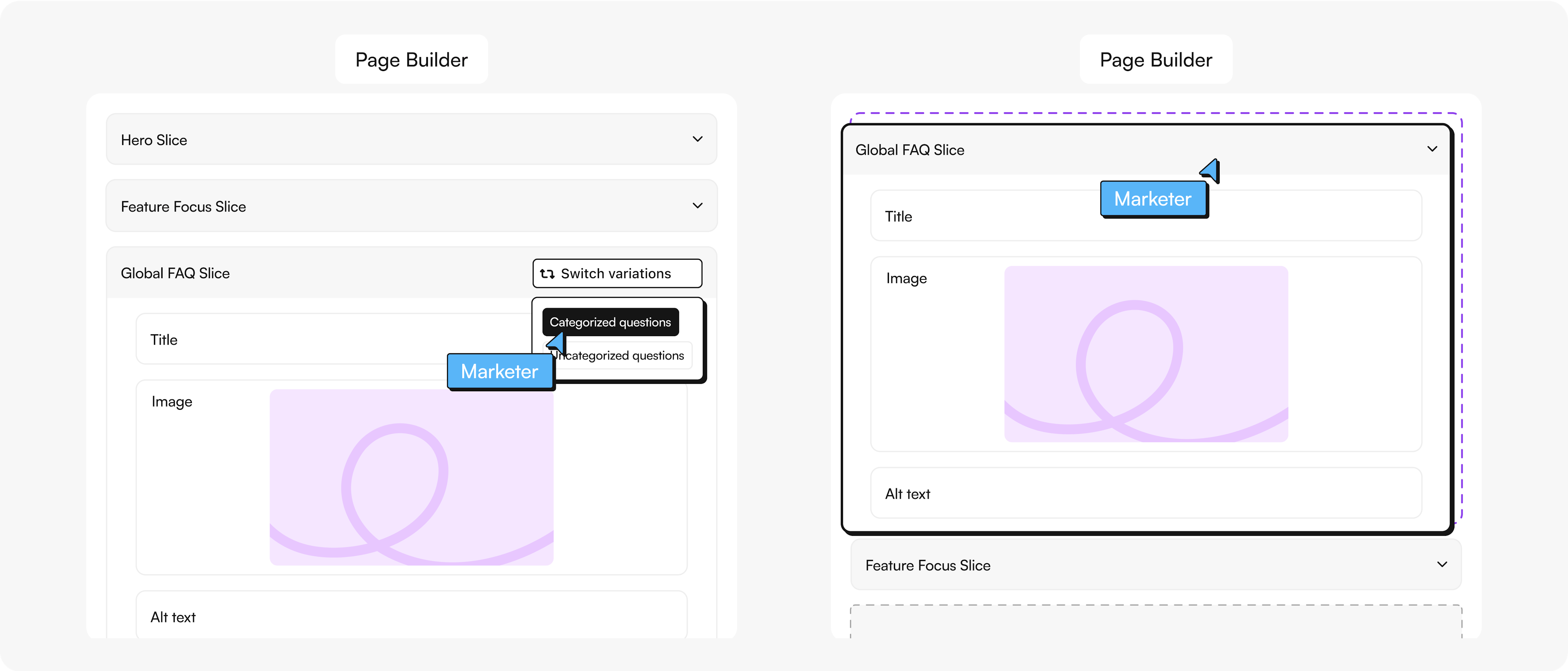Click swap arrows icon in Switch variations

(547, 274)
